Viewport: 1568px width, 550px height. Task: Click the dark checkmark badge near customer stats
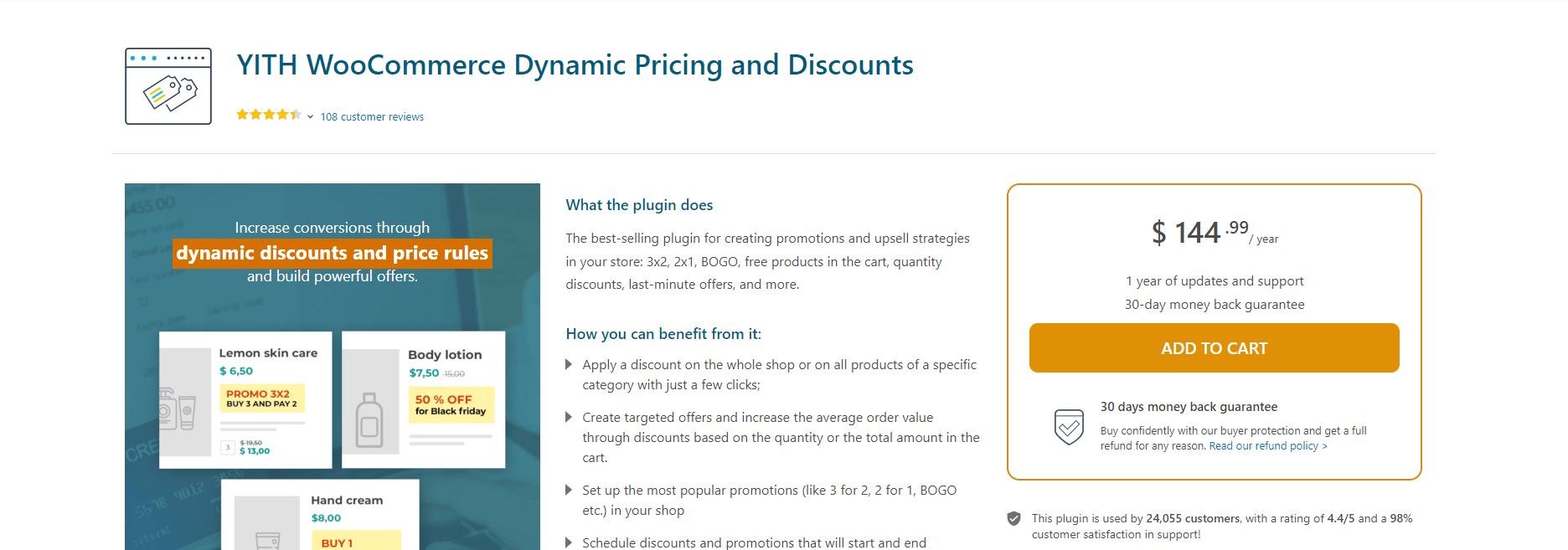pos(1015,517)
